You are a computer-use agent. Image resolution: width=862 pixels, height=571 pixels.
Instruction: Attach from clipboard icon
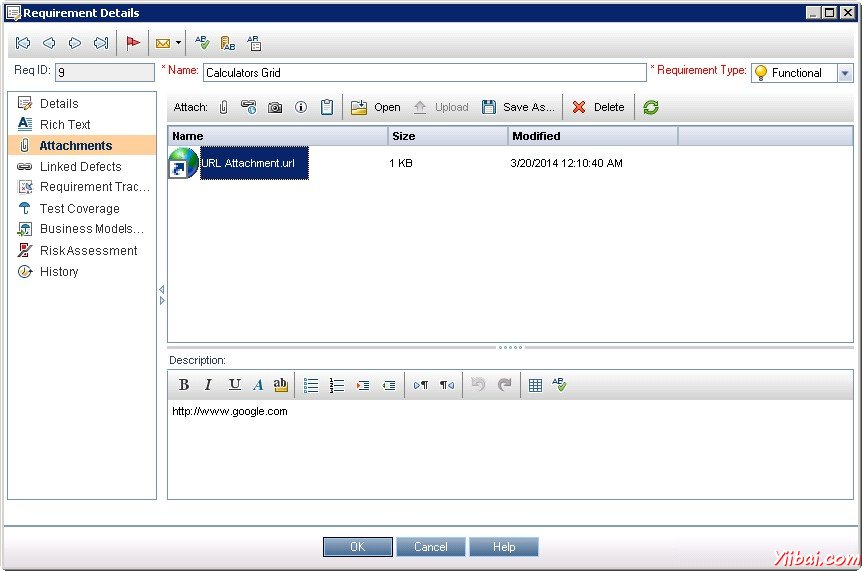pos(327,107)
